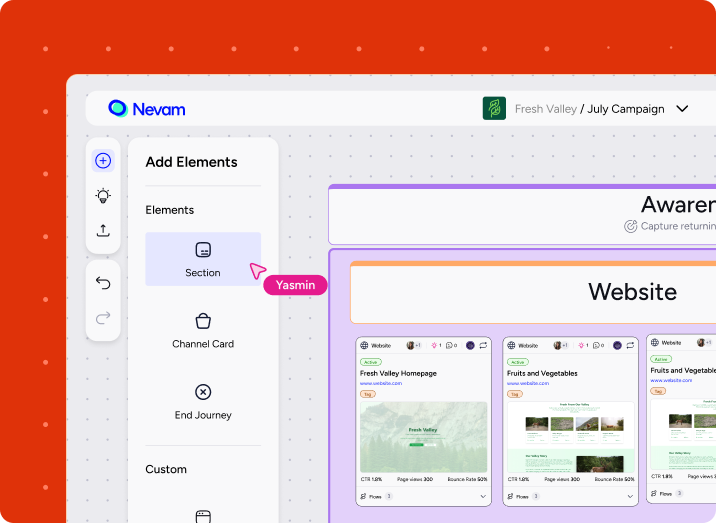The height and width of the screenshot is (523, 716).
Task: Click Page views 300 on Homepage card
Action: (415, 479)
